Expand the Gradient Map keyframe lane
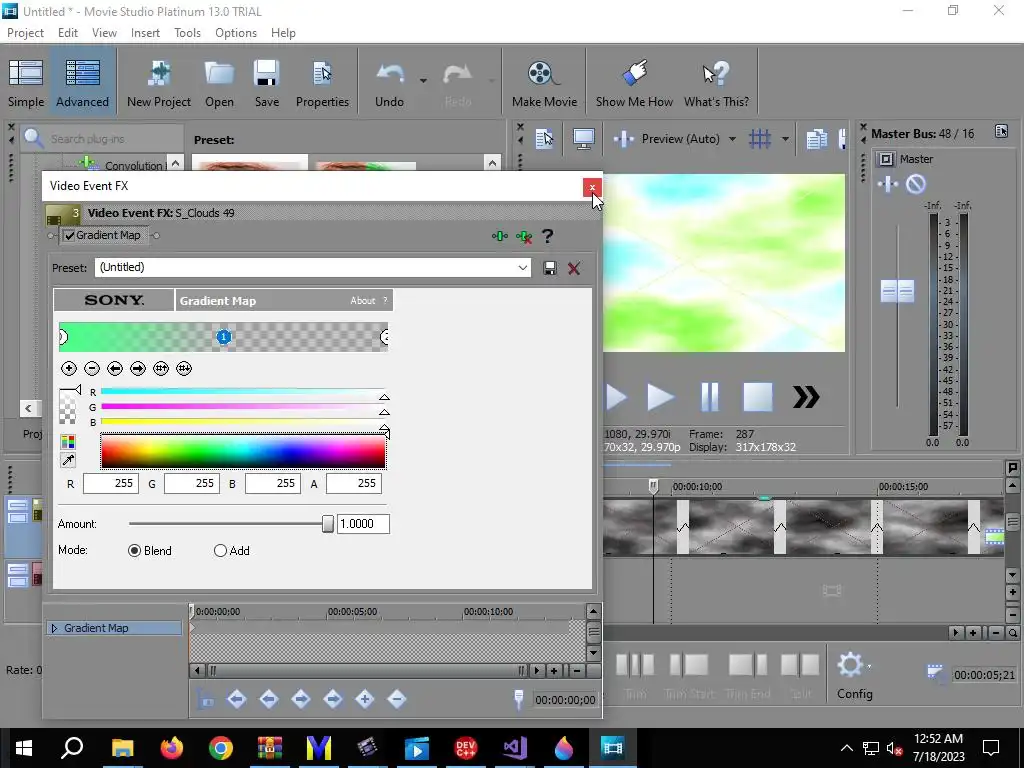This screenshot has width=1024, height=768. click(x=55, y=628)
